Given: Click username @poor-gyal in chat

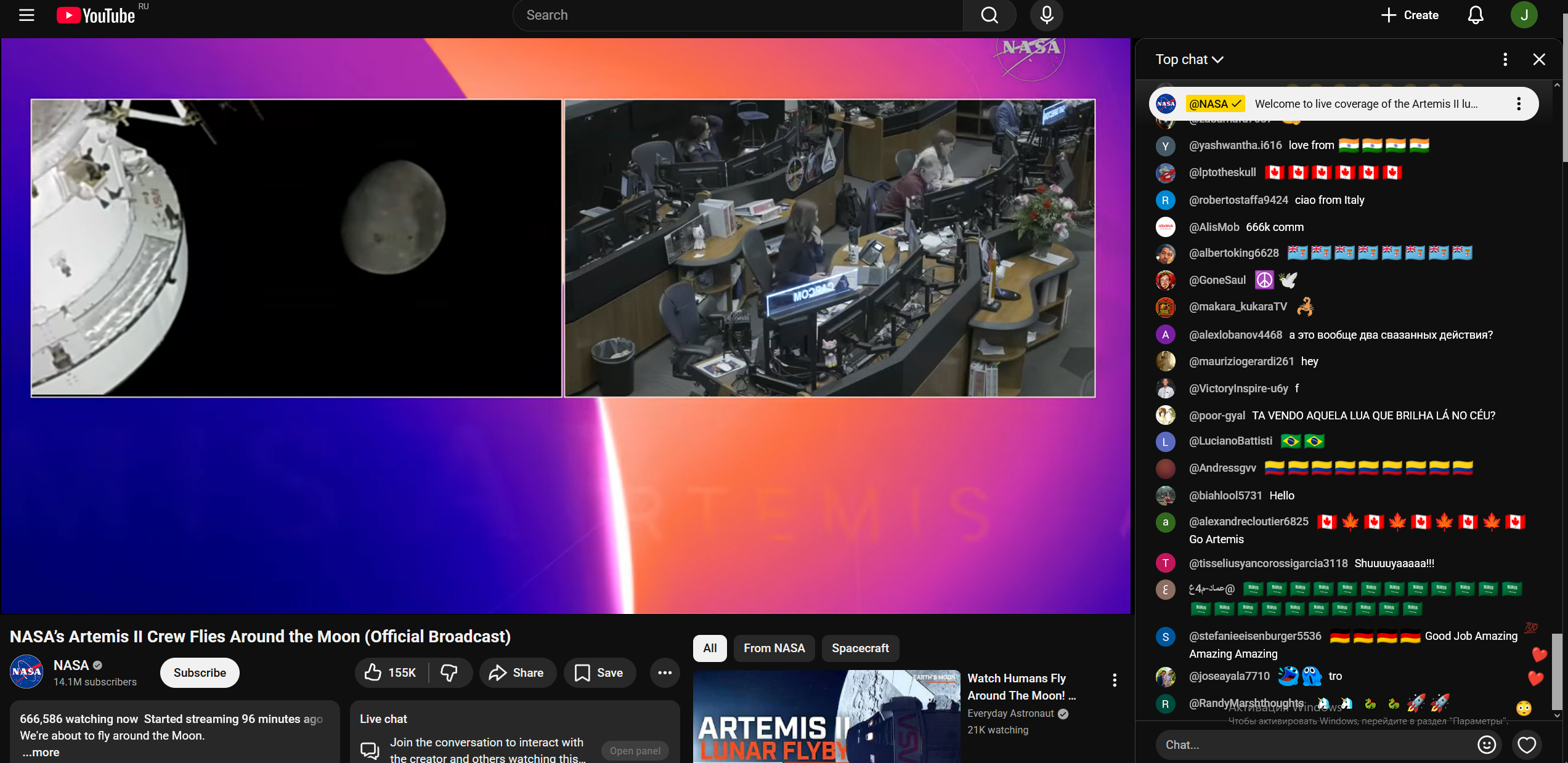Looking at the screenshot, I should click(x=1217, y=415).
